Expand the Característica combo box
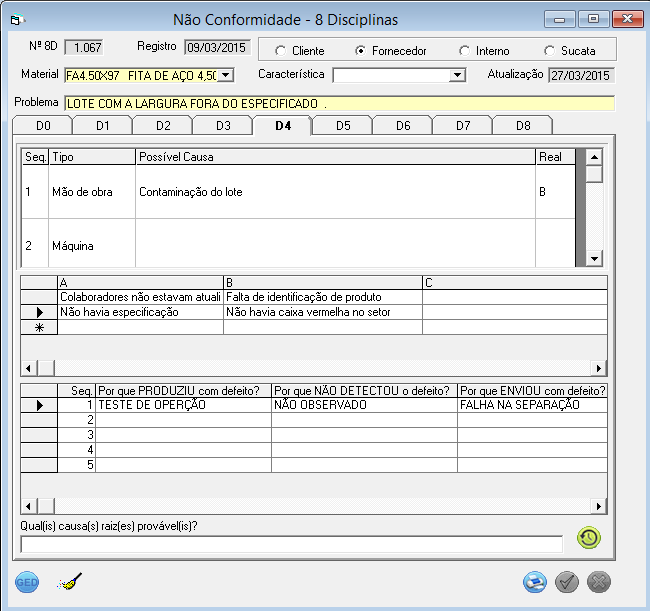This screenshot has width=650, height=611. (457, 75)
